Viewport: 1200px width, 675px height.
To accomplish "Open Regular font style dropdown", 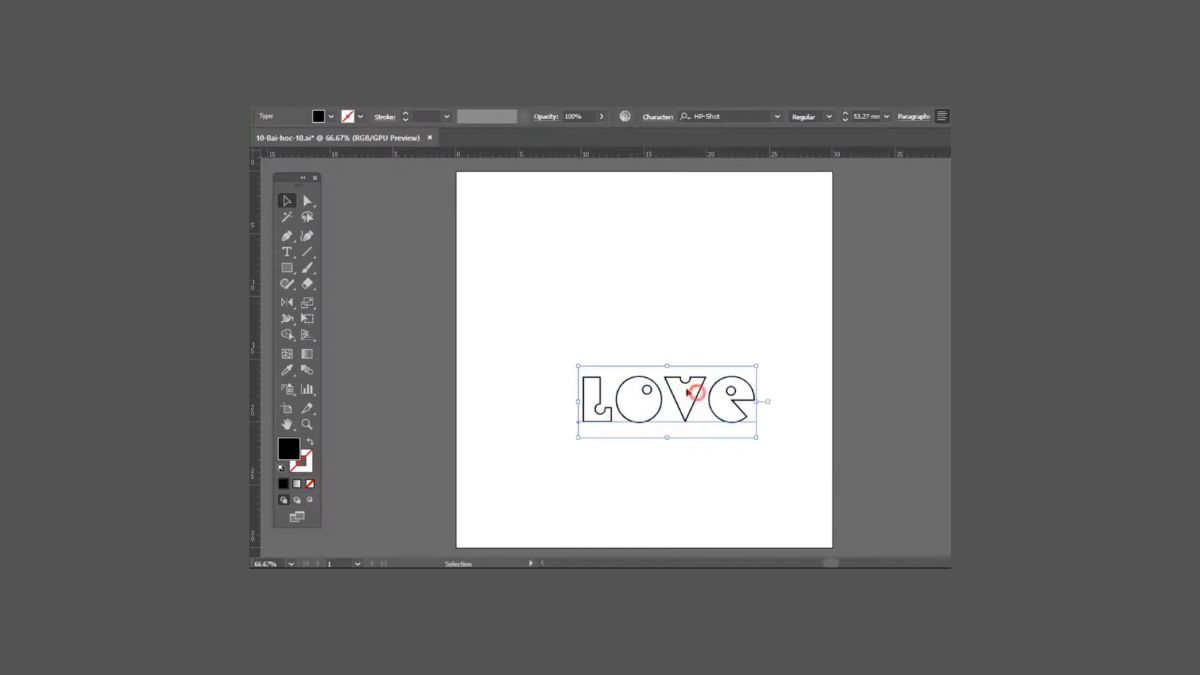I will pos(829,116).
